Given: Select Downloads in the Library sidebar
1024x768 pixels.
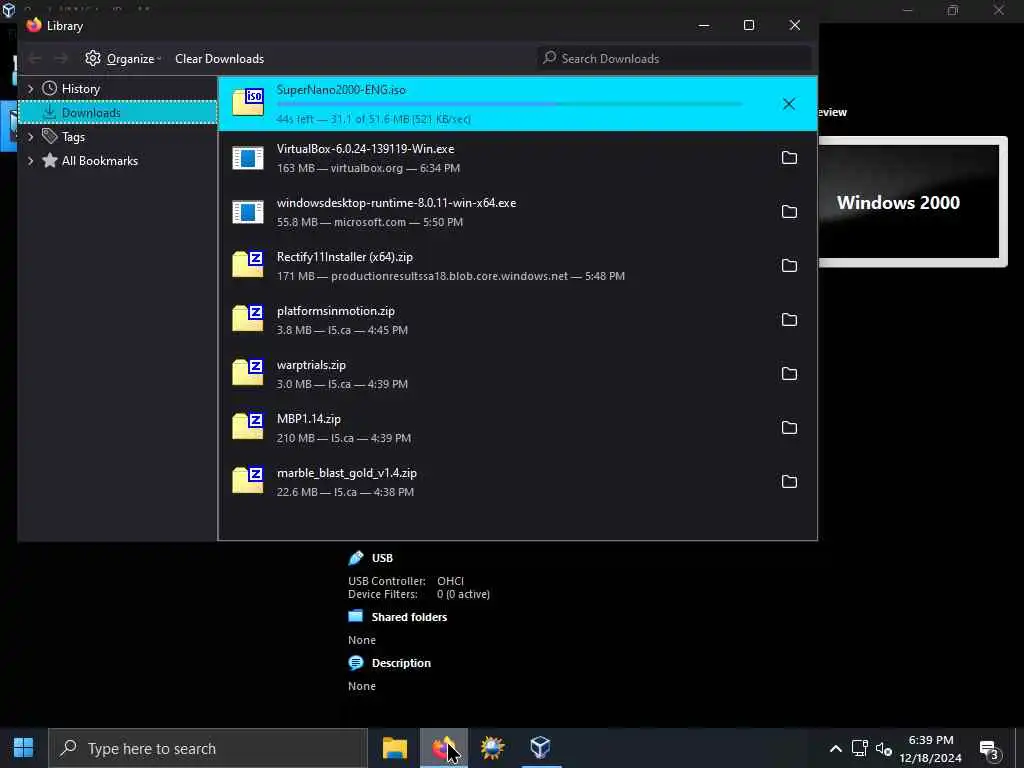Looking at the screenshot, I should pyautogui.click(x=91, y=112).
